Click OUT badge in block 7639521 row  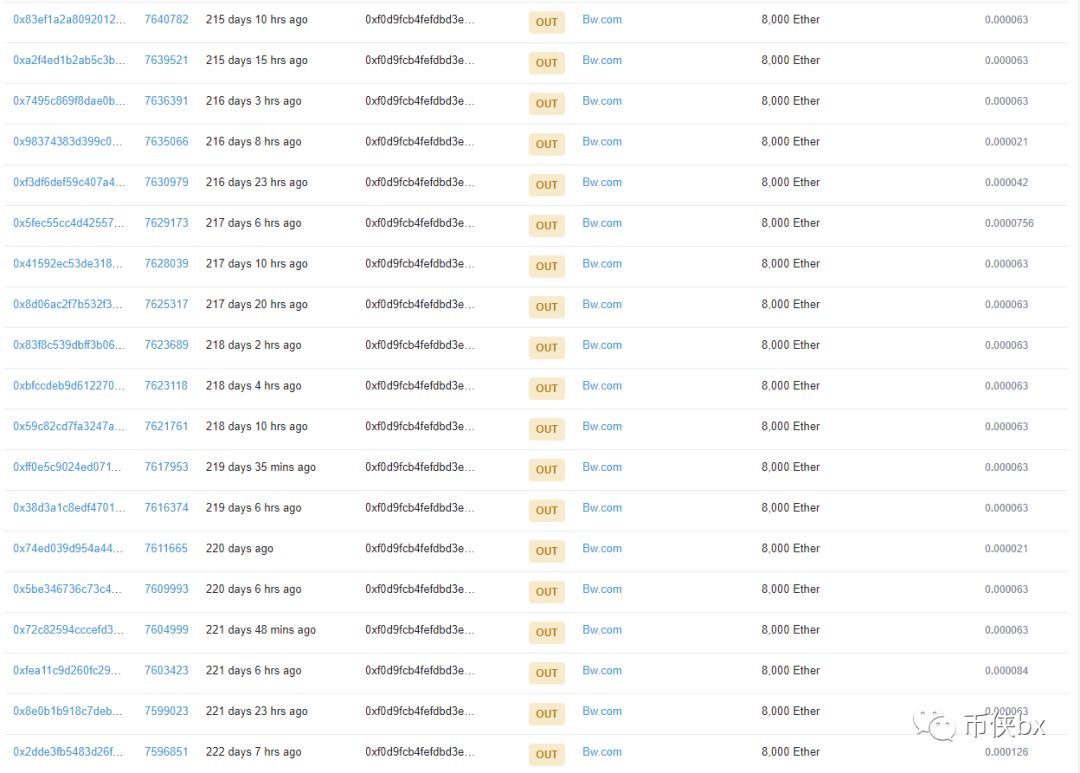click(547, 63)
